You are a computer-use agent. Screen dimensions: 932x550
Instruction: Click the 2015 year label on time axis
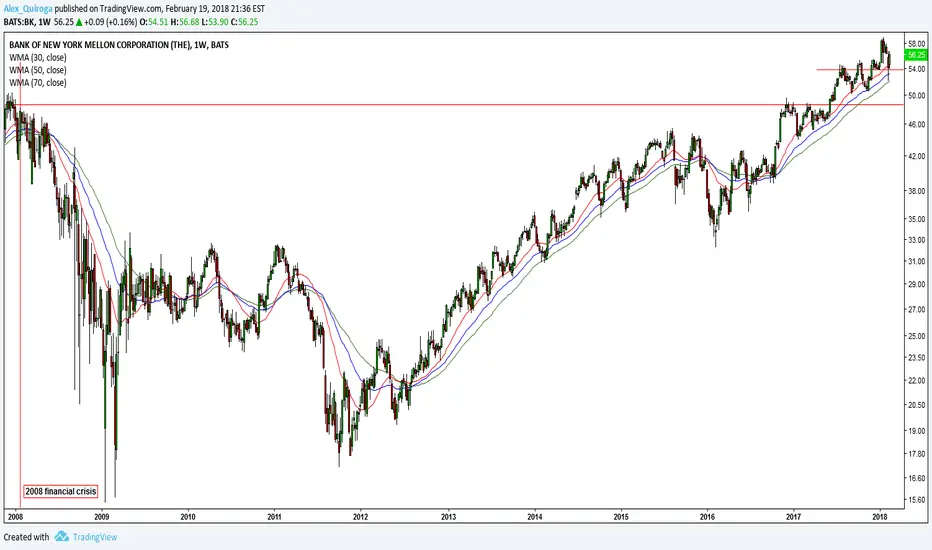pos(621,517)
